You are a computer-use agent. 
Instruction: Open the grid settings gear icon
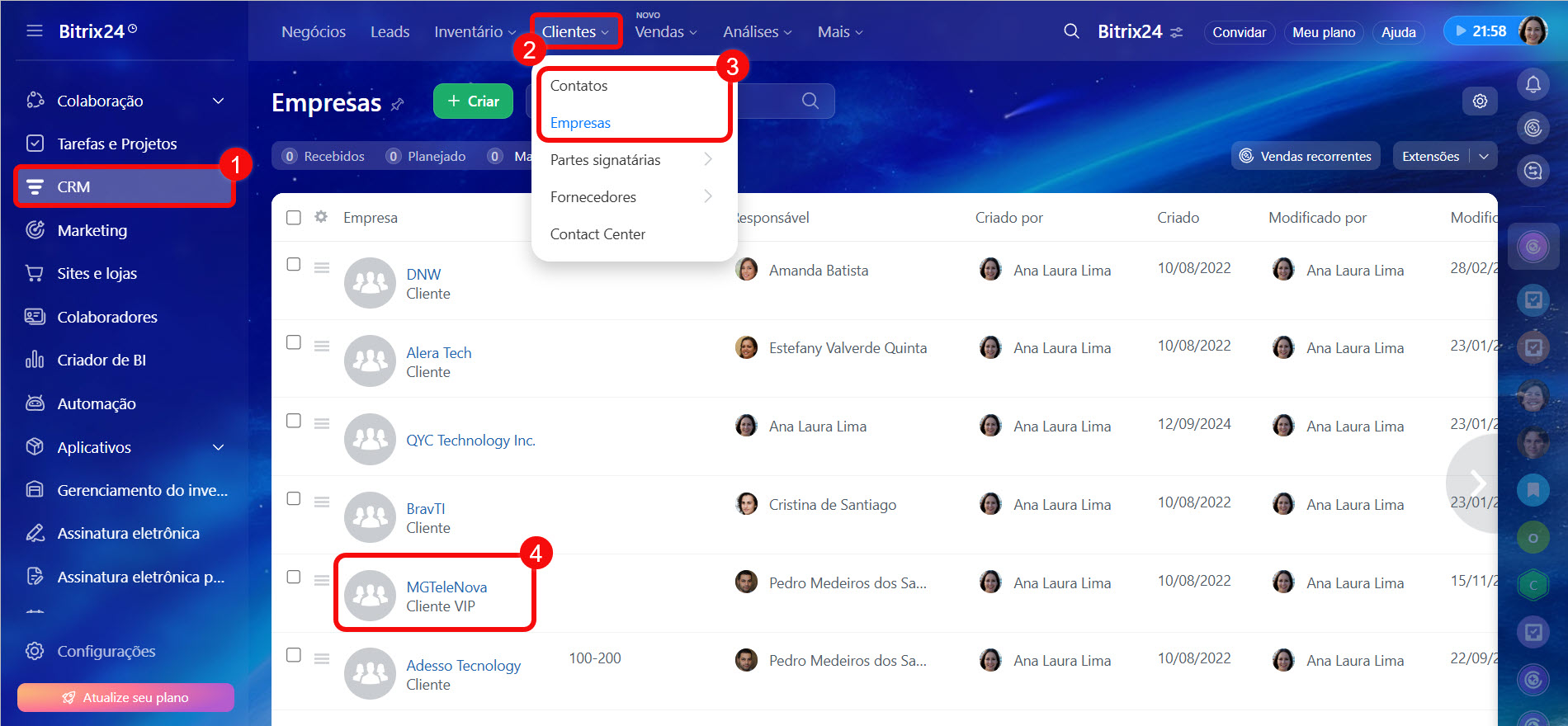pyautogui.click(x=1480, y=101)
